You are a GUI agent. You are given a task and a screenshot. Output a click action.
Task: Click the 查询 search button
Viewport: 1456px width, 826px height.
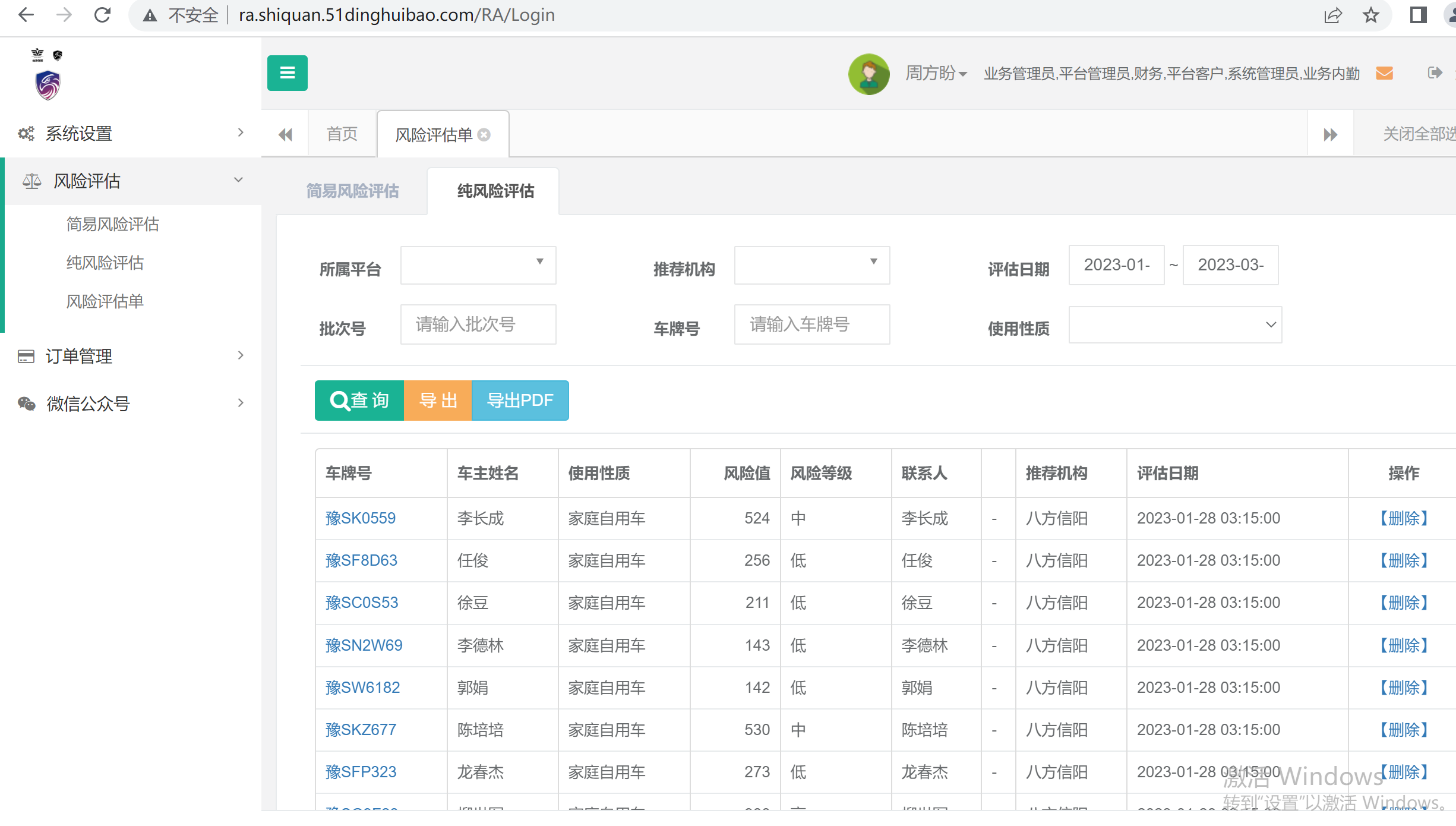(x=359, y=401)
